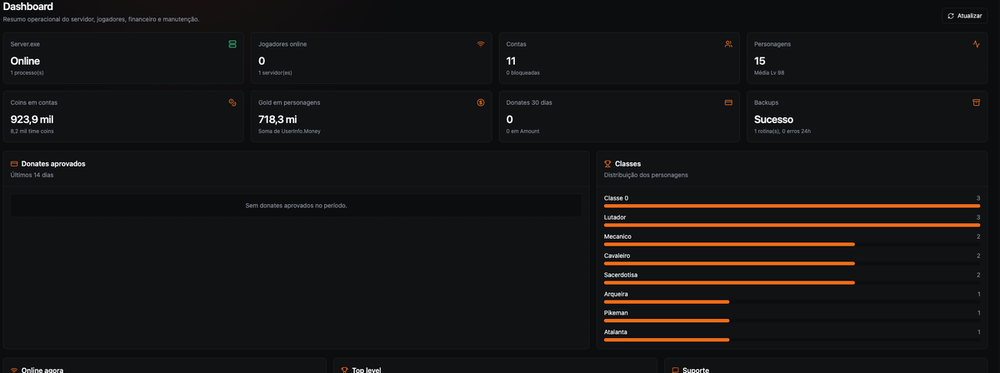Click the Lutador class name
The width and height of the screenshot is (1000, 373).
pos(615,217)
